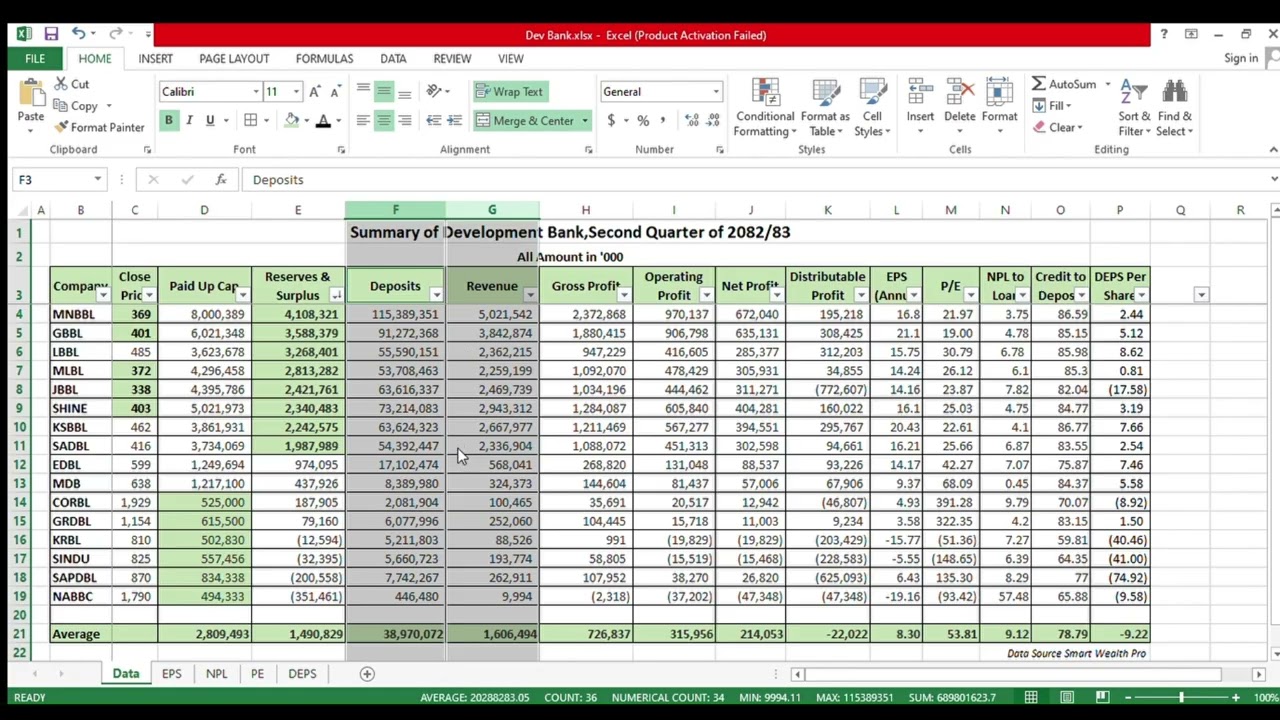Viewport: 1280px width, 720px height.
Task: Apply Percent Style format
Action: pyautogui.click(x=643, y=121)
